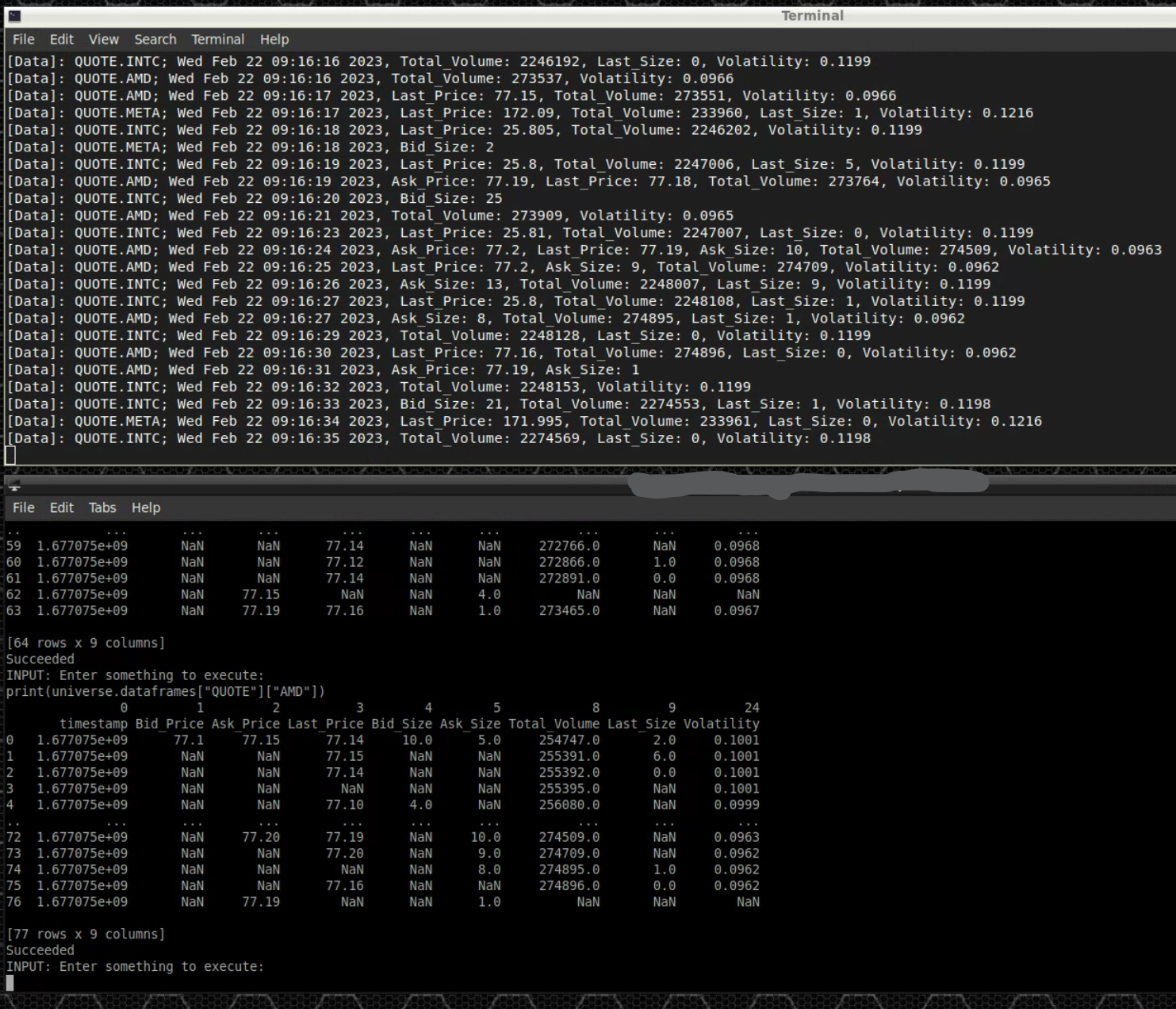The height and width of the screenshot is (1009, 1176).
Task: Click the '[77 rows x 9 columns]' text
Action: [x=86, y=934]
